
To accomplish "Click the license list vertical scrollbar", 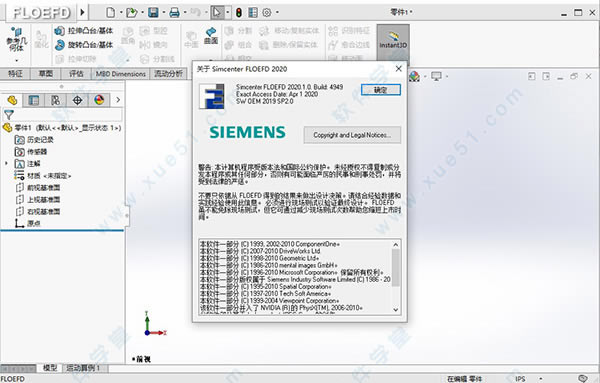I will click(x=396, y=277).
